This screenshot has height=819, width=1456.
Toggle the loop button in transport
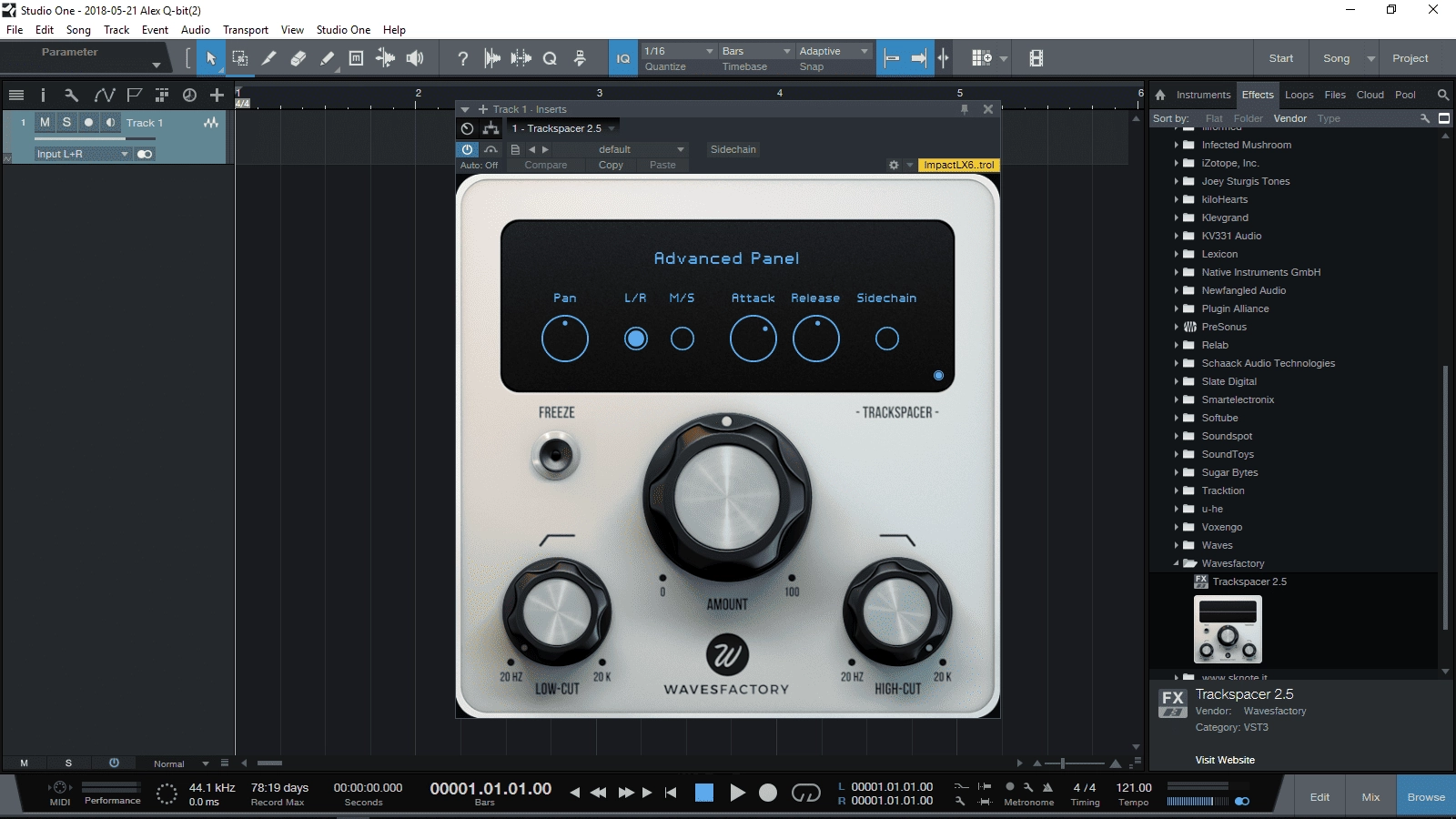coord(805,793)
